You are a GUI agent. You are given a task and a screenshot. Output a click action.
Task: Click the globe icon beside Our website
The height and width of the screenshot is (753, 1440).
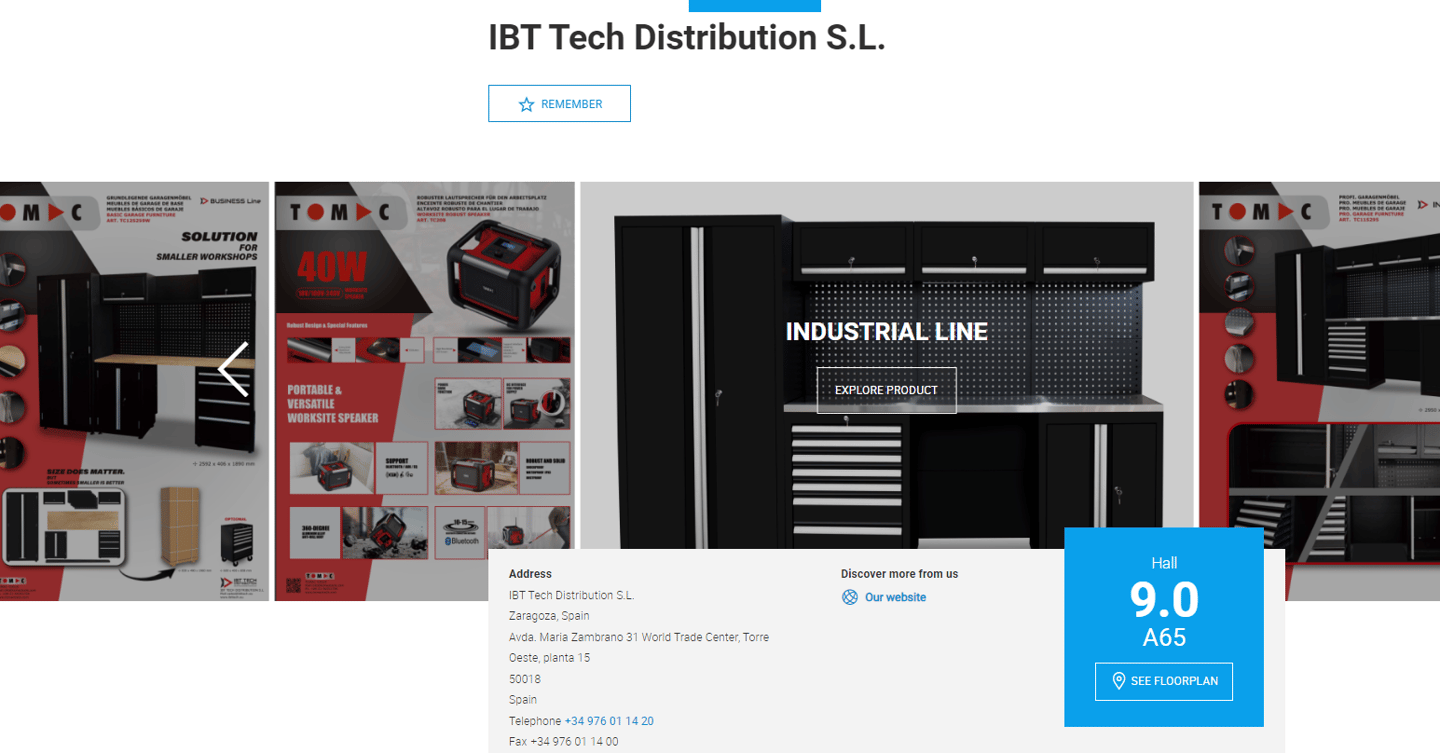(850, 597)
